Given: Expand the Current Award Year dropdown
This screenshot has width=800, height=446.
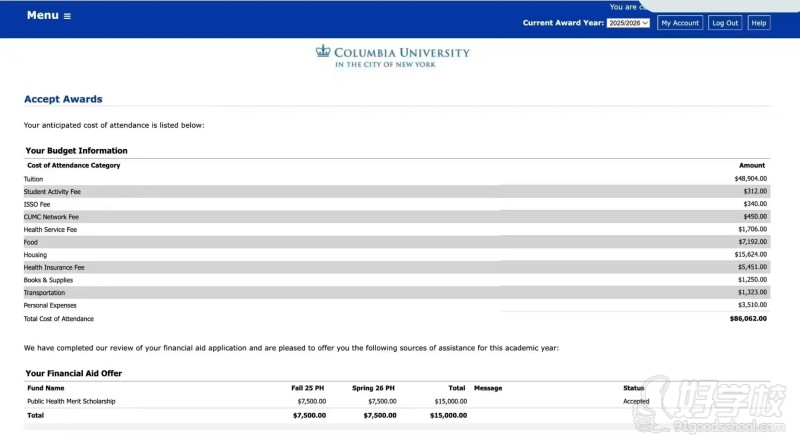Looking at the screenshot, I should pos(628,23).
